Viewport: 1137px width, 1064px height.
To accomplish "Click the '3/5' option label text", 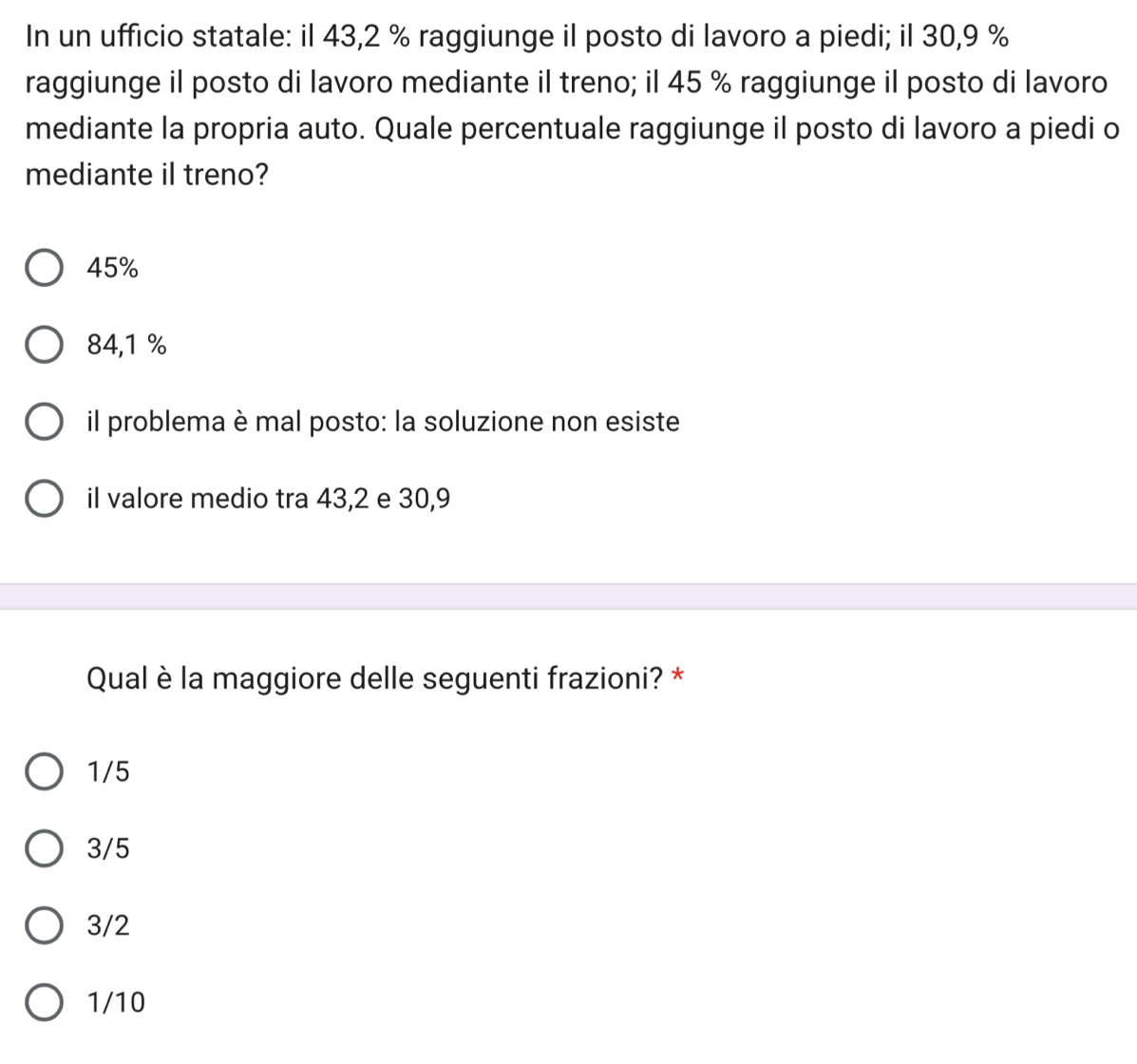I will click(108, 847).
